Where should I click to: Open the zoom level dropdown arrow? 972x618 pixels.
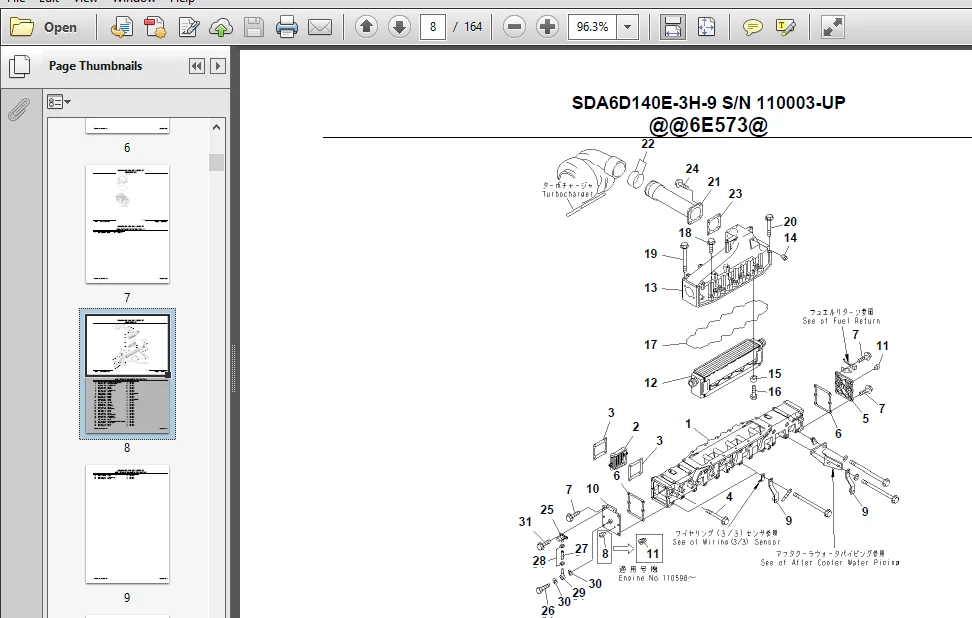pos(627,27)
